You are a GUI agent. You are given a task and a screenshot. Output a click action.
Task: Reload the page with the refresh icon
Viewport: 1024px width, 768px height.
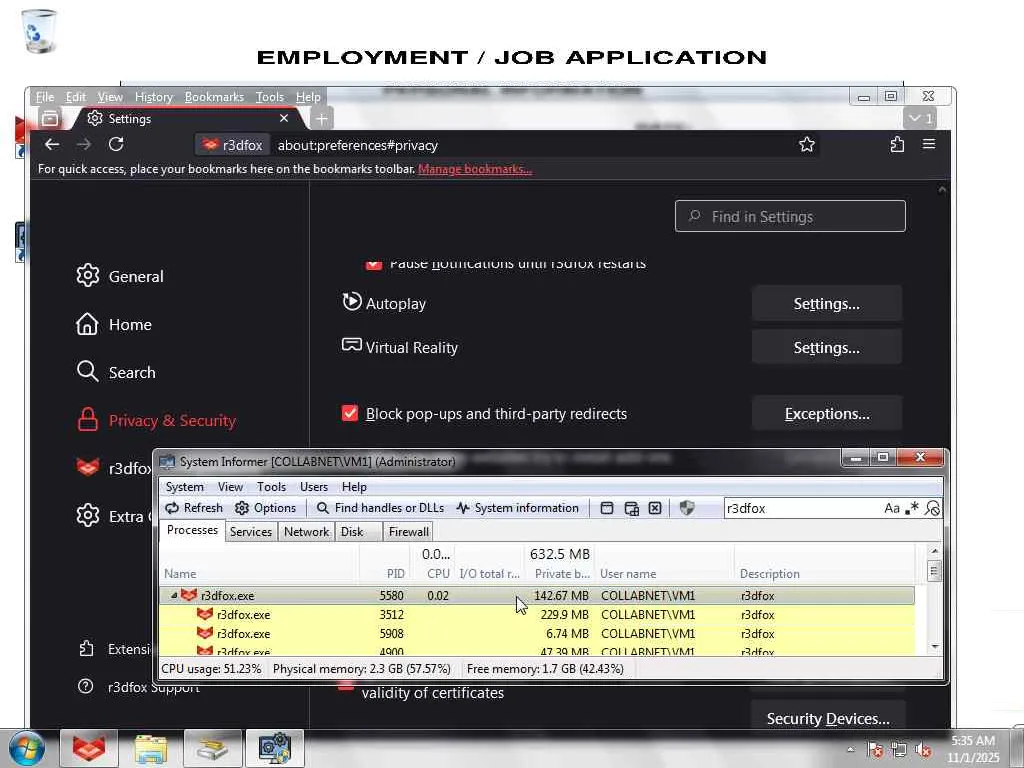point(116,144)
